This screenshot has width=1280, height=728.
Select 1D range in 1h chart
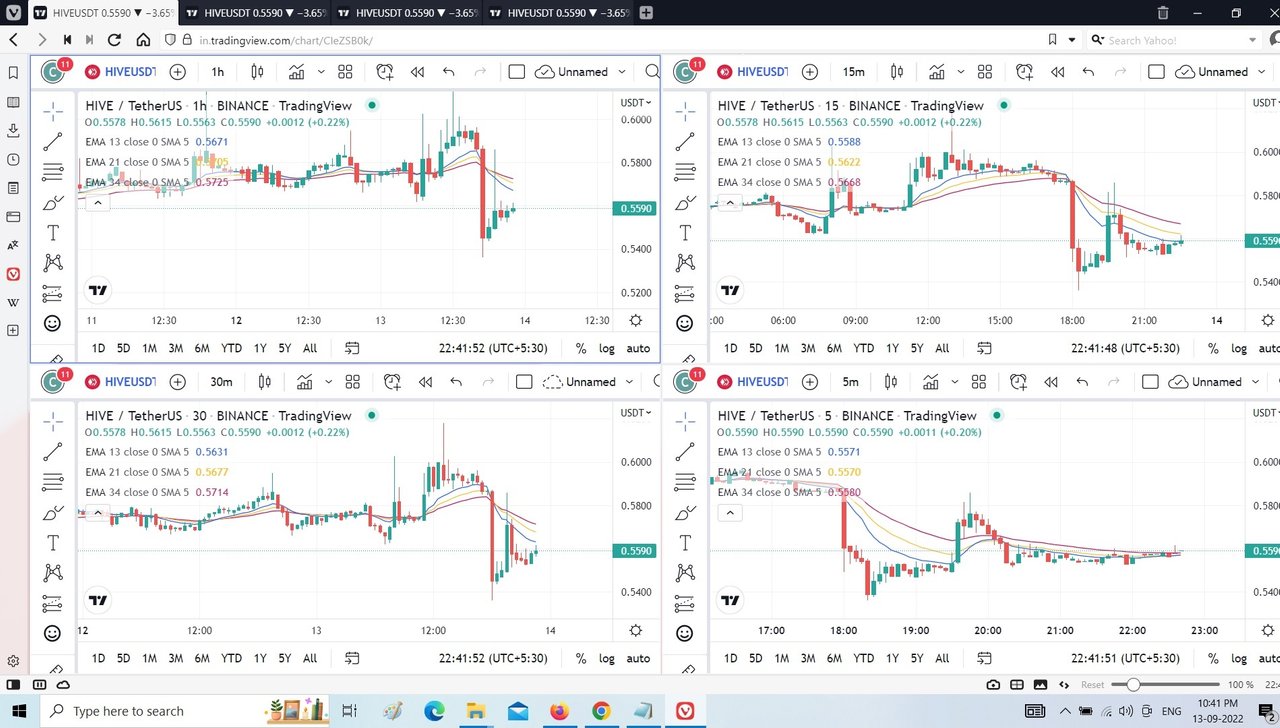[98, 348]
